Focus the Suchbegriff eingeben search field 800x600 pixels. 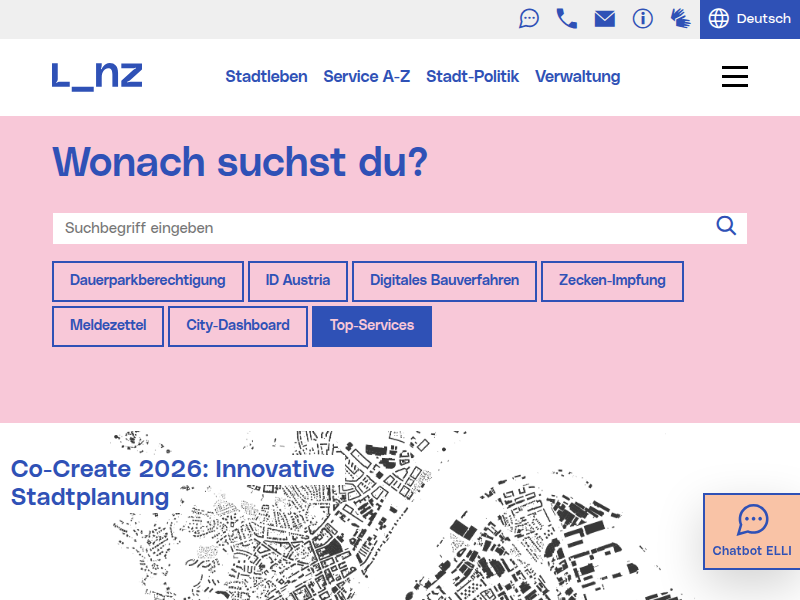pyautogui.click(x=380, y=228)
